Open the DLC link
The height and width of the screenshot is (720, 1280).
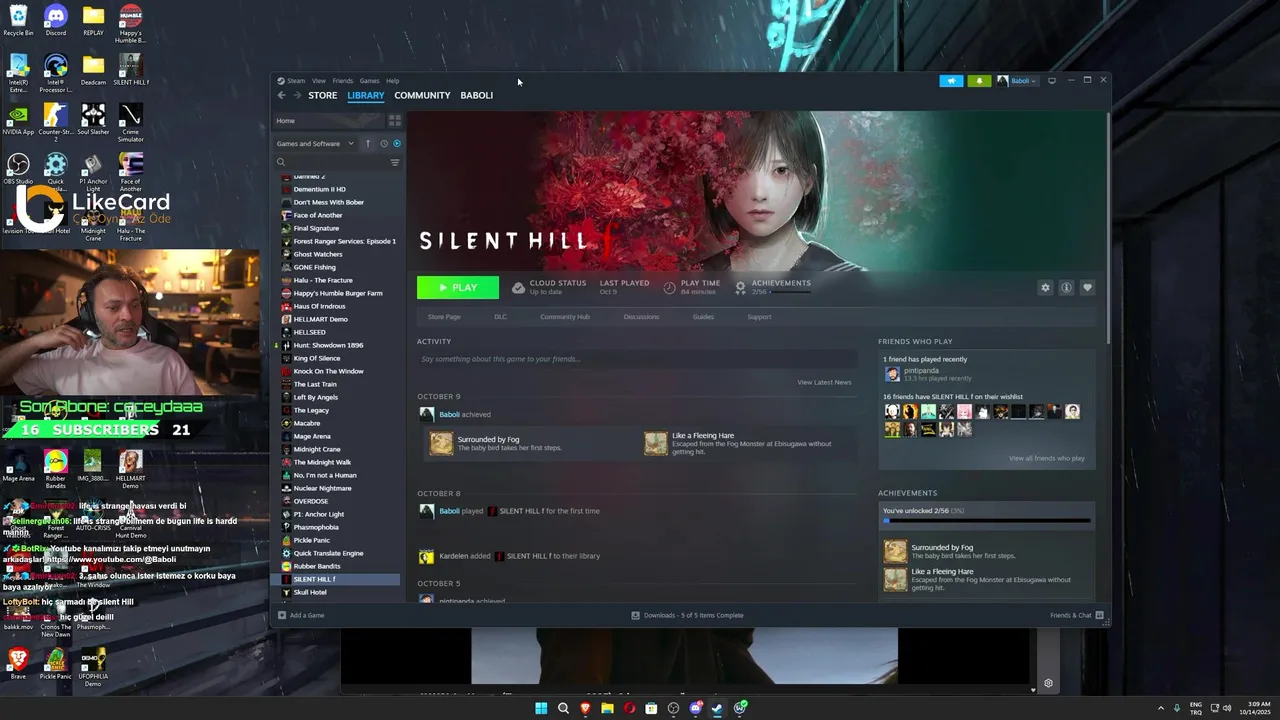pos(500,317)
